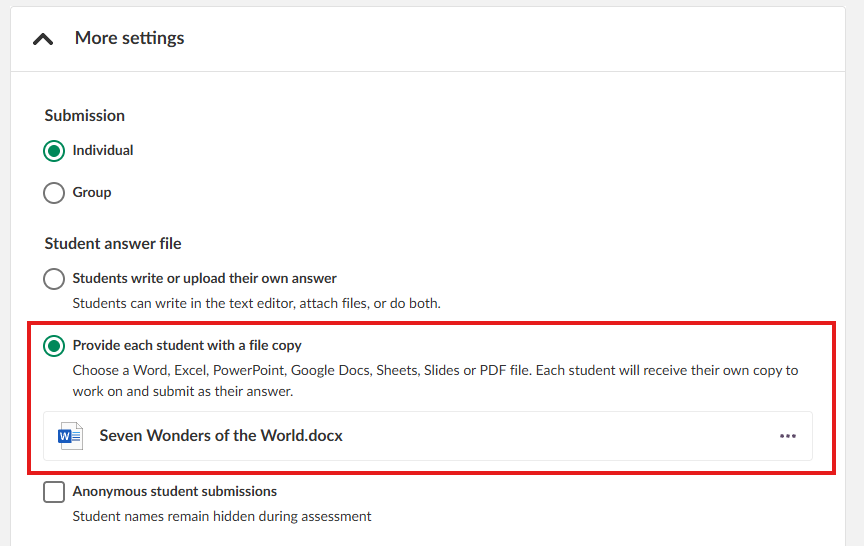The image size is (864, 546).
Task: Select Provide each student with a file copy
Action: coord(54,346)
